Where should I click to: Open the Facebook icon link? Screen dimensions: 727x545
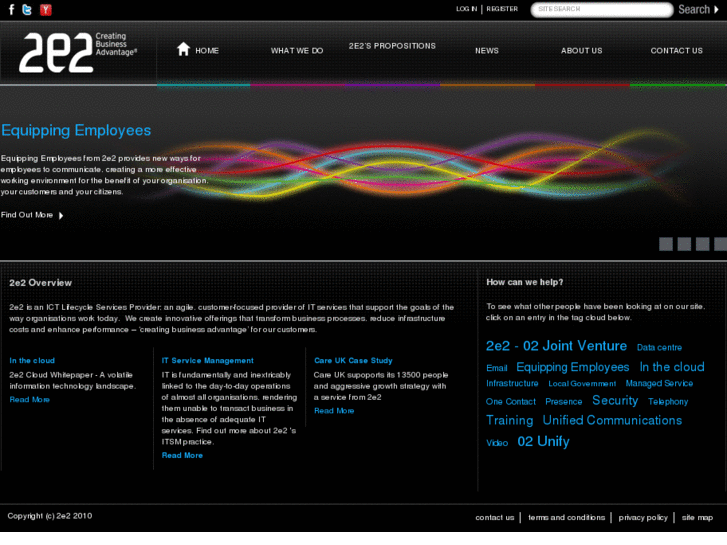12,9
